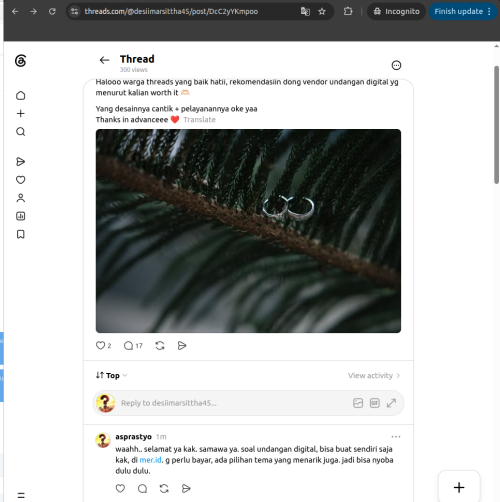Image resolution: width=500 pixels, height=502 pixels.
Task: Reply to asprastyo's comment
Action: 142,489
